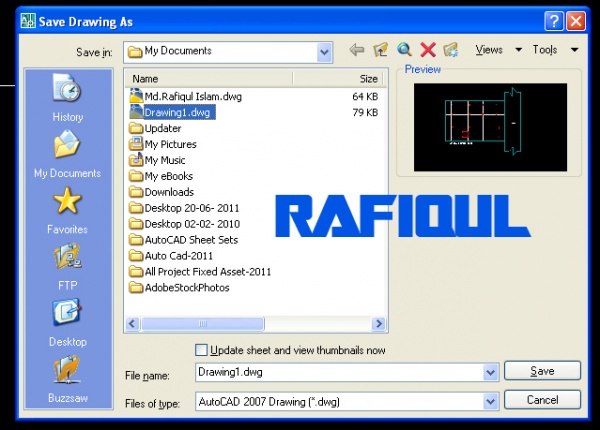
Task: Sort files by Size column header
Action: 338,79
